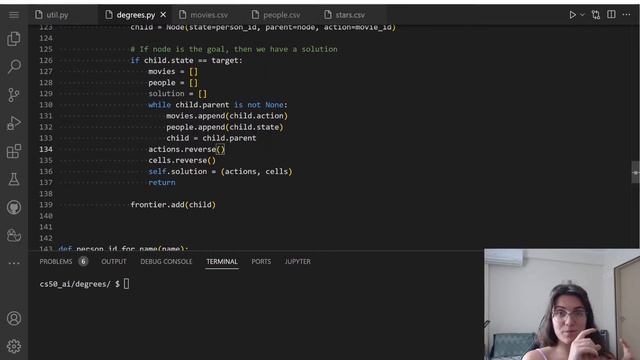Click the 'return' statement on line 137
This screenshot has width=640, height=360.
[162, 183]
